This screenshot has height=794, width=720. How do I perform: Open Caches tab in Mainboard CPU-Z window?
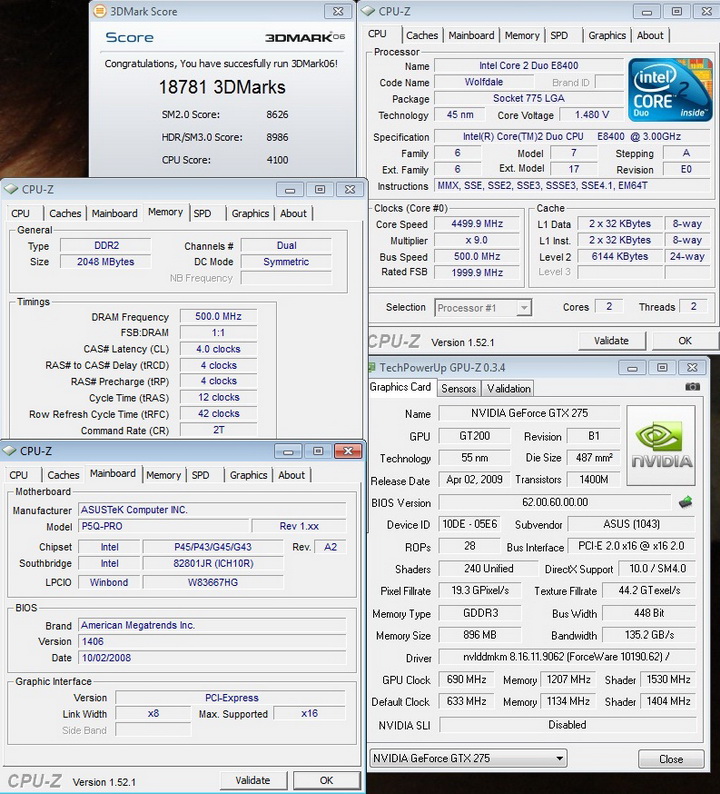(x=63, y=475)
